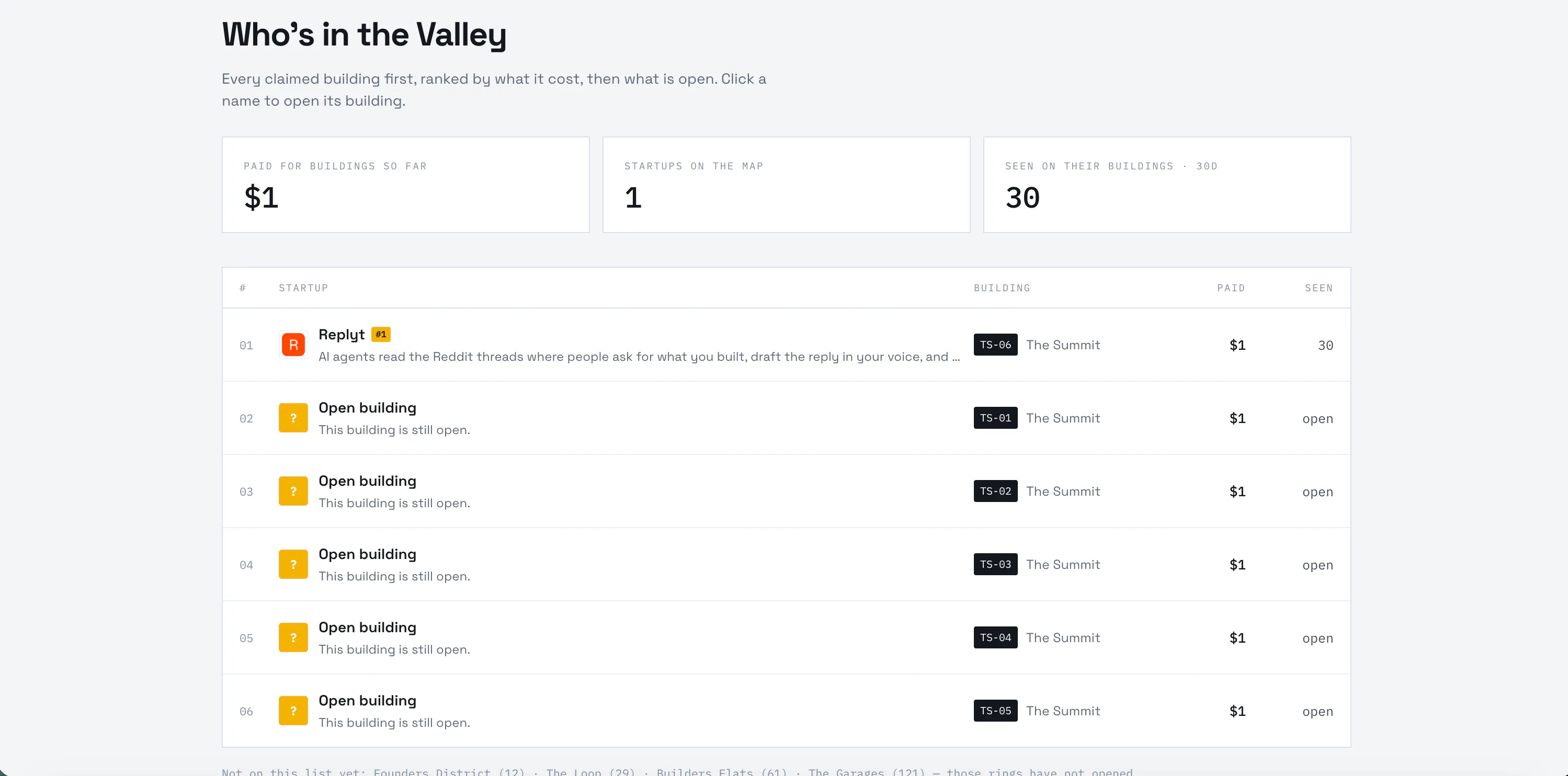Viewport: 1568px width, 776px height.
Task: Click the question mark icon for TS-04
Action: coord(293,637)
